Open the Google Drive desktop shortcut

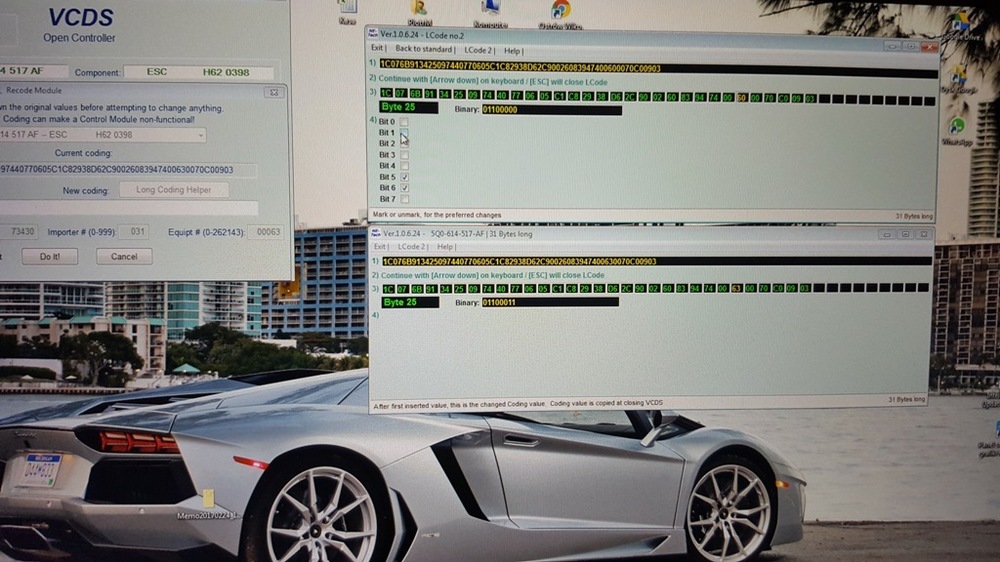pos(961,22)
